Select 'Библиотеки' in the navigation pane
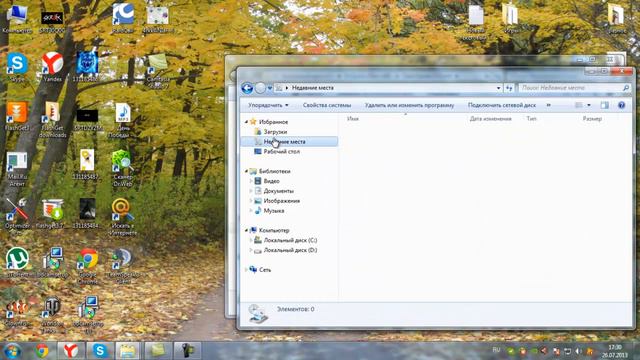Screen dimensions: 640x360 pos(274,171)
